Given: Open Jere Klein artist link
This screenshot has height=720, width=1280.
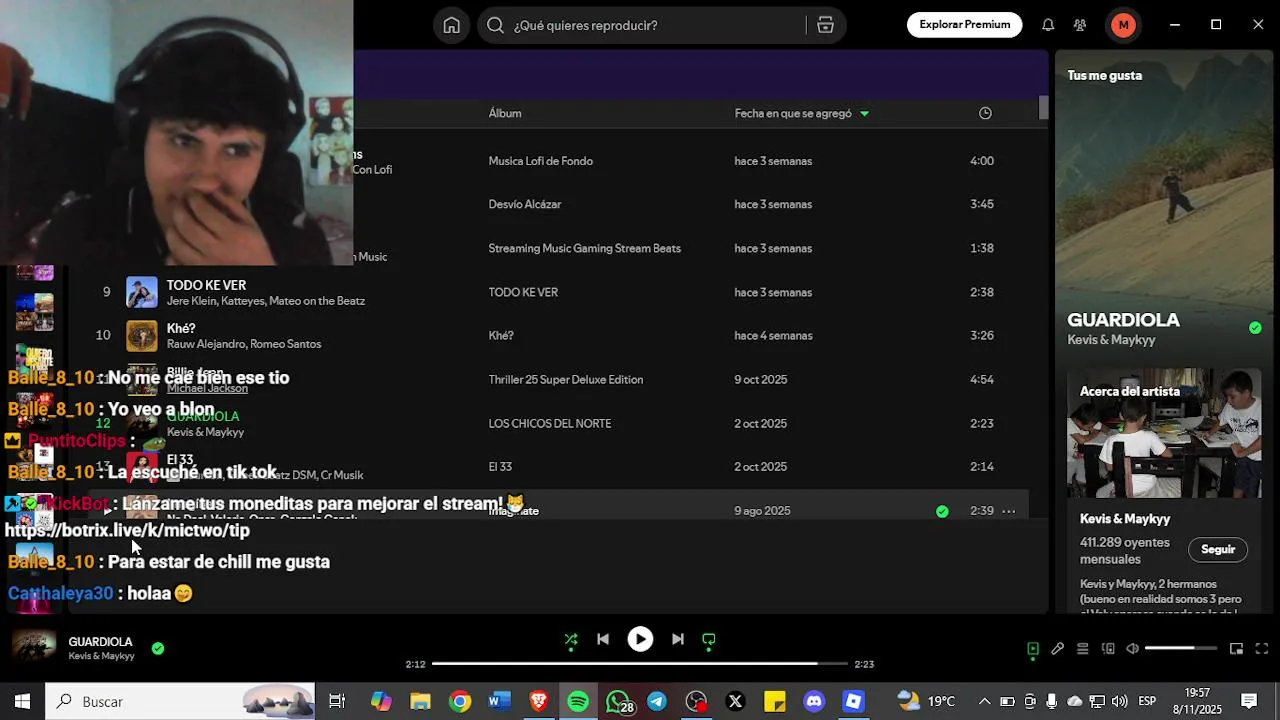Looking at the screenshot, I should [192, 301].
